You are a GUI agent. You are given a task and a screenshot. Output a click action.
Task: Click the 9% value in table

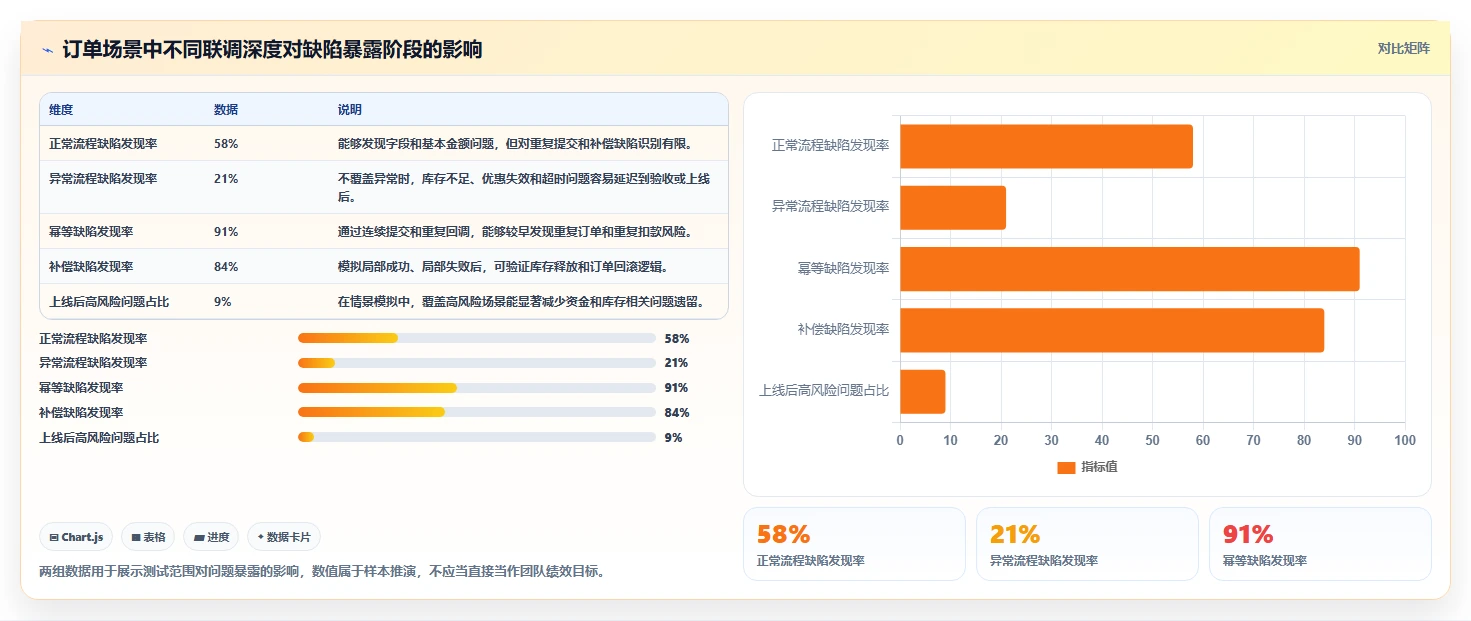pos(223,302)
